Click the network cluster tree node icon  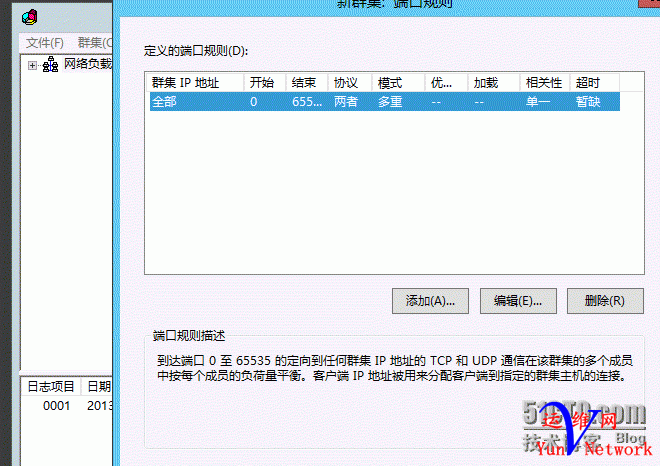(51, 64)
